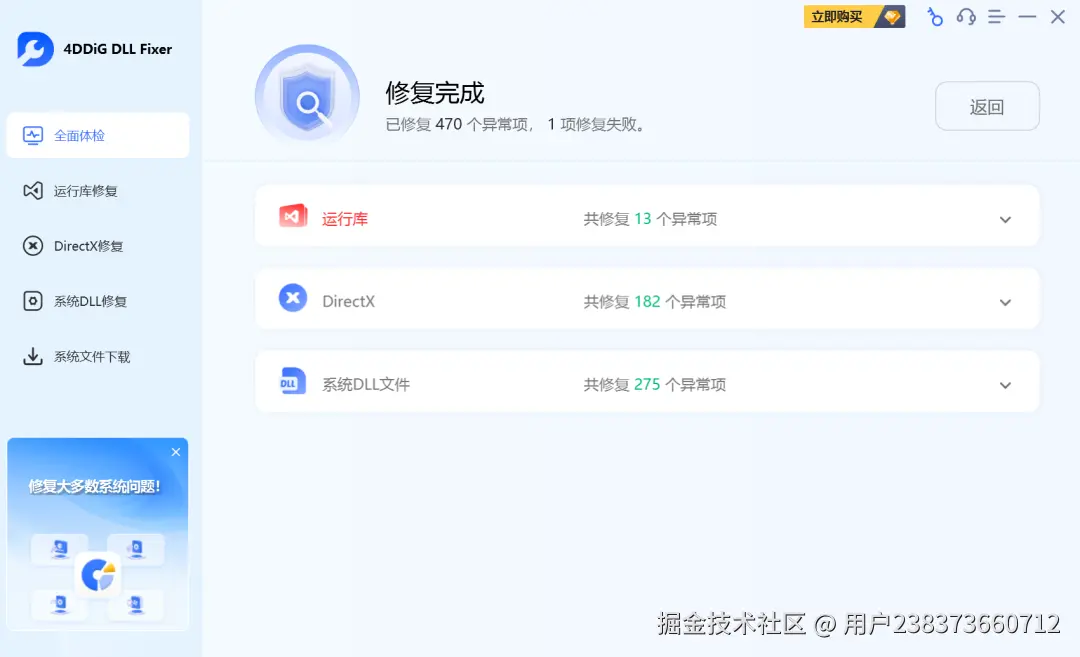The width and height of the screenshot is (1080, 657).
Task: Click the DirectX修复 circle-X sidebar icon
Action: (x=32, y=246)
